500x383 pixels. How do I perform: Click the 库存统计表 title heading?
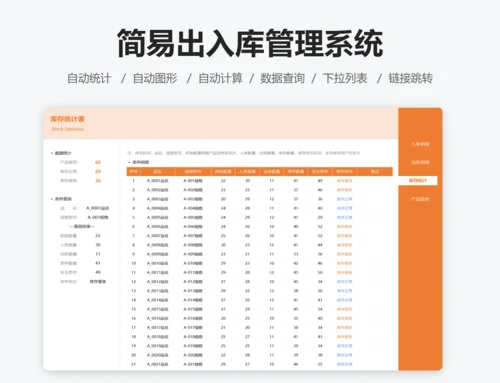tap(67, 119)
